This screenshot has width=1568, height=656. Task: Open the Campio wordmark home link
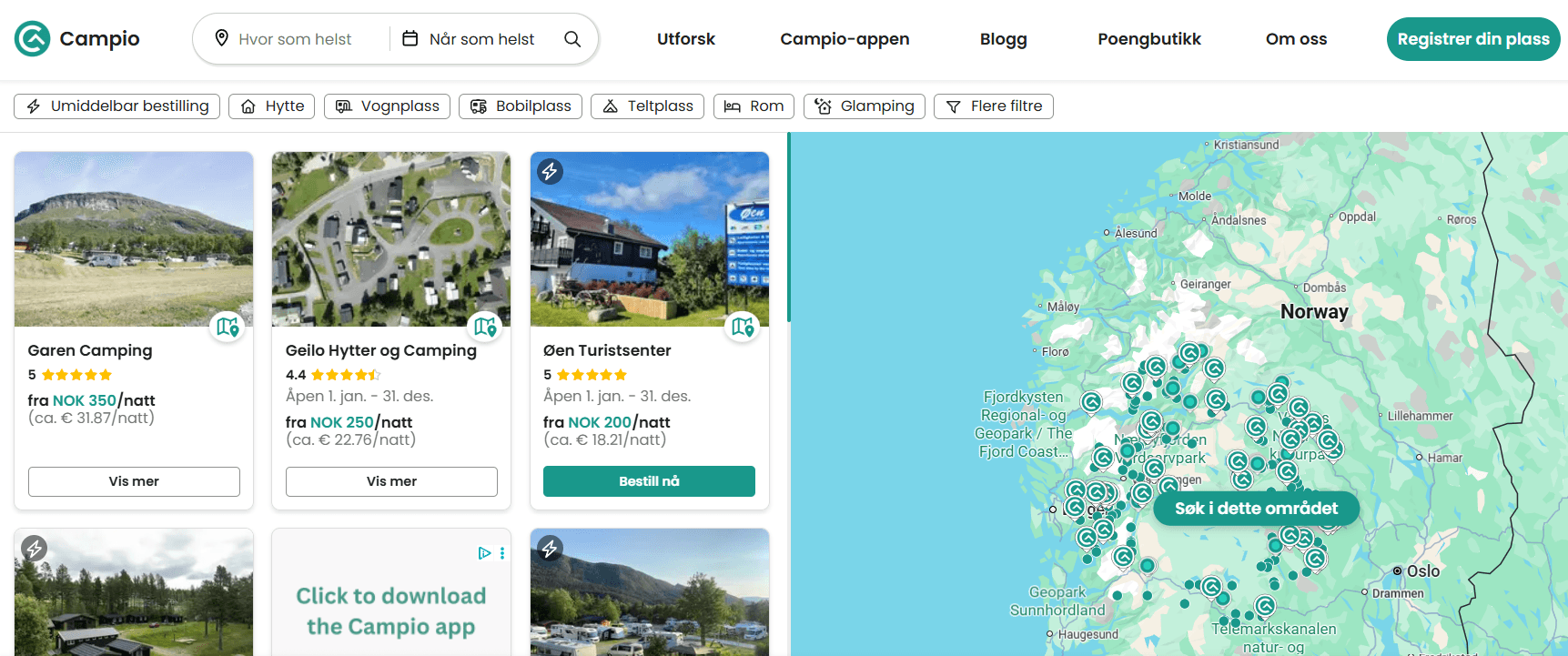coord(99,39)
